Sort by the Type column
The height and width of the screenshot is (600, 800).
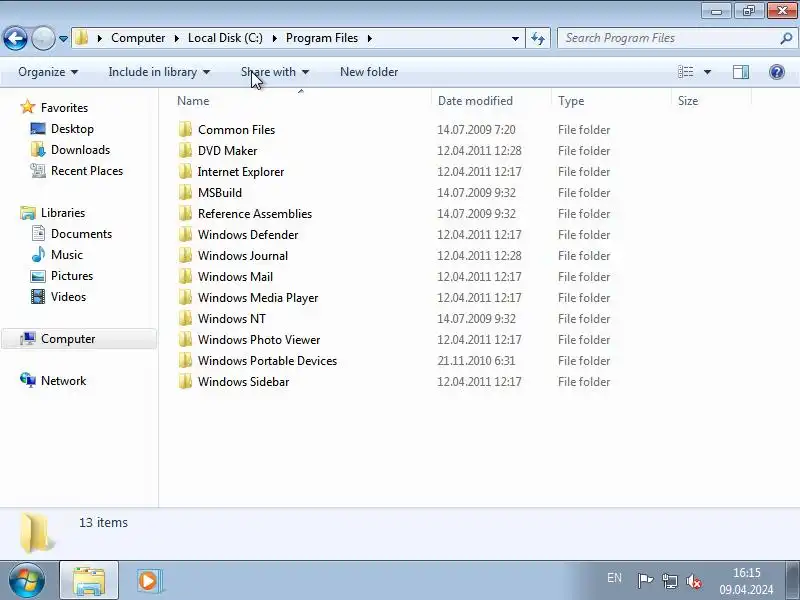click(611, 101)
